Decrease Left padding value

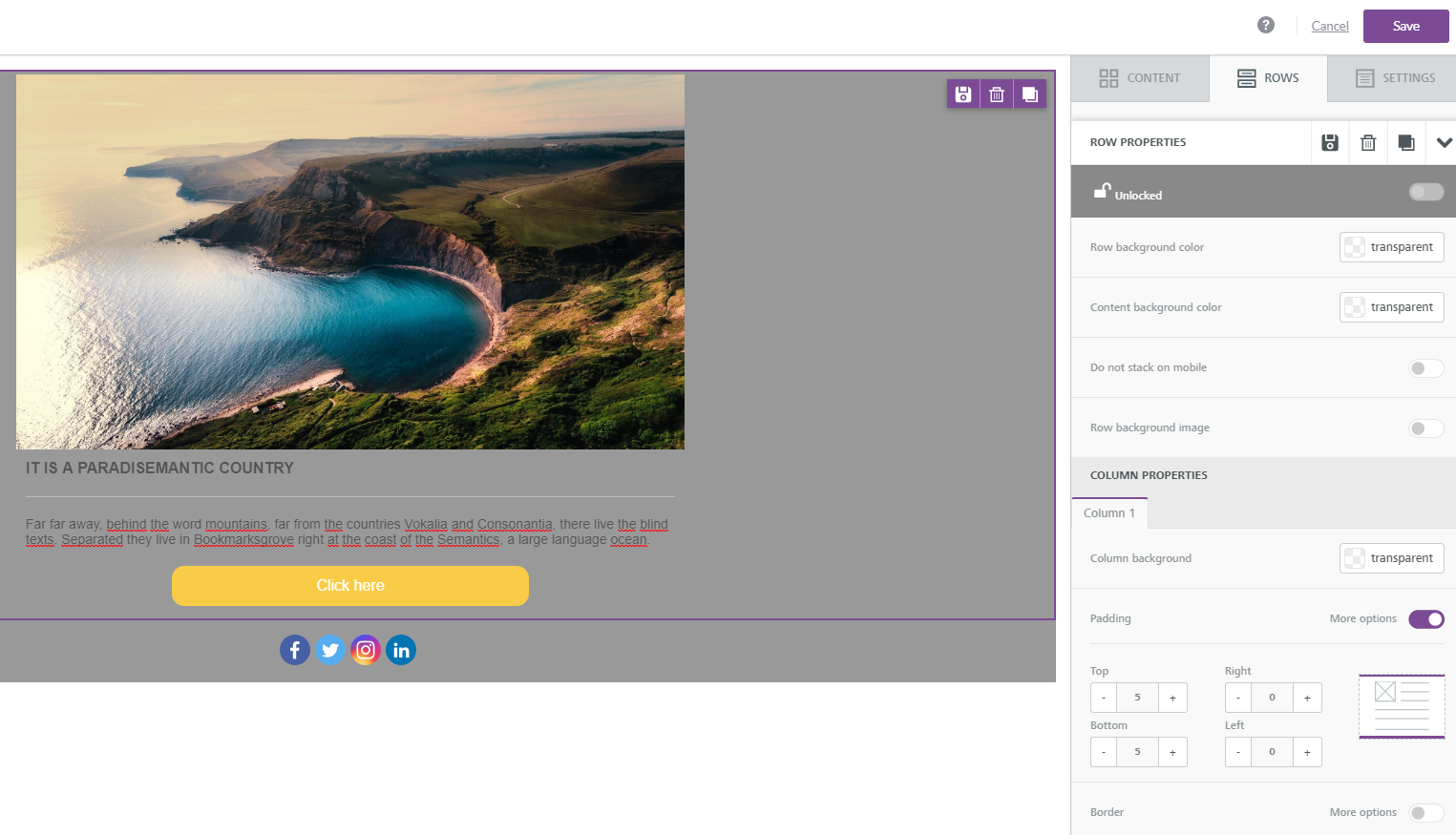[1238, 752]
